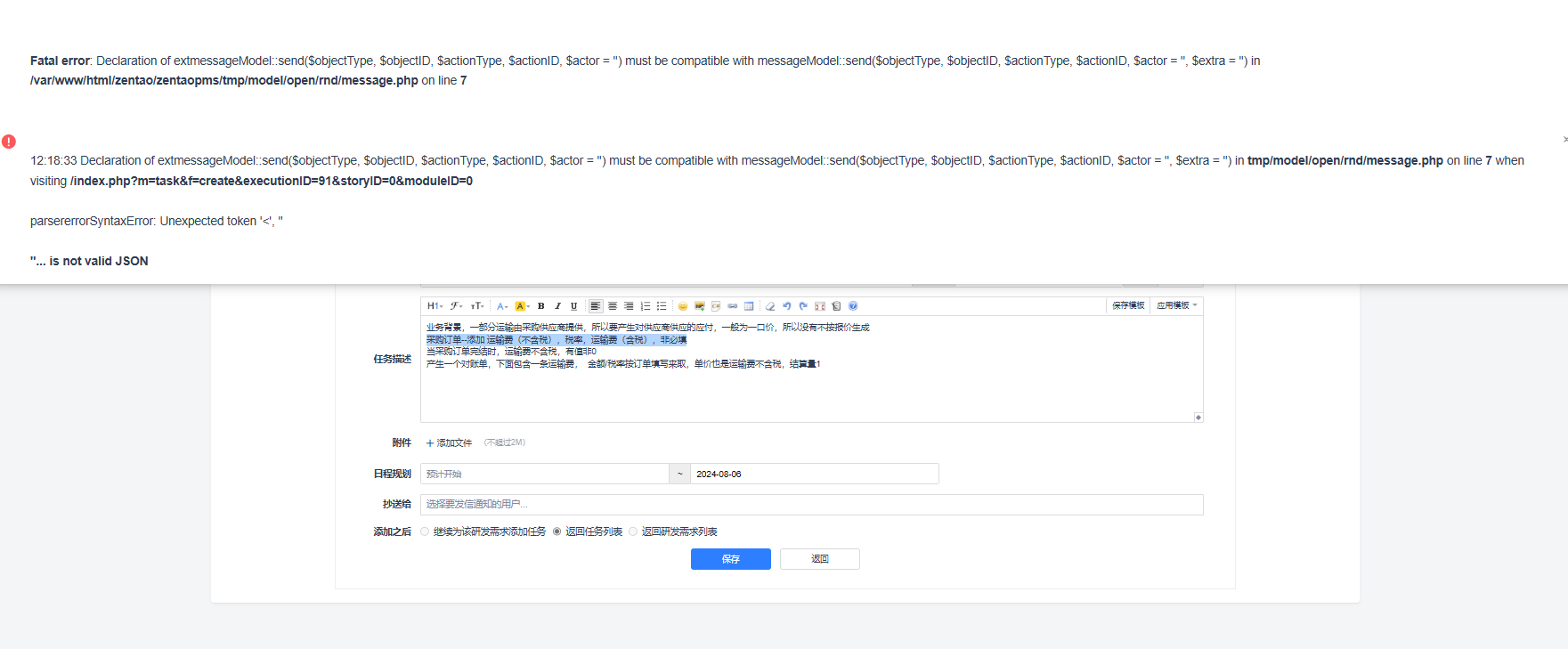
Task: Open the CC (抄送给) user selector
Action: (x=811, y=505)
